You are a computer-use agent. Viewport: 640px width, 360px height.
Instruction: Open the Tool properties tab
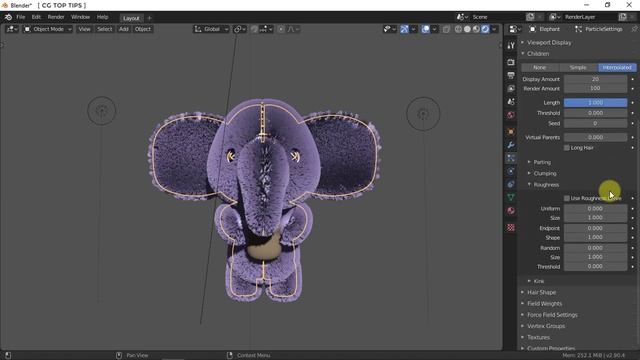pos(511,46)
